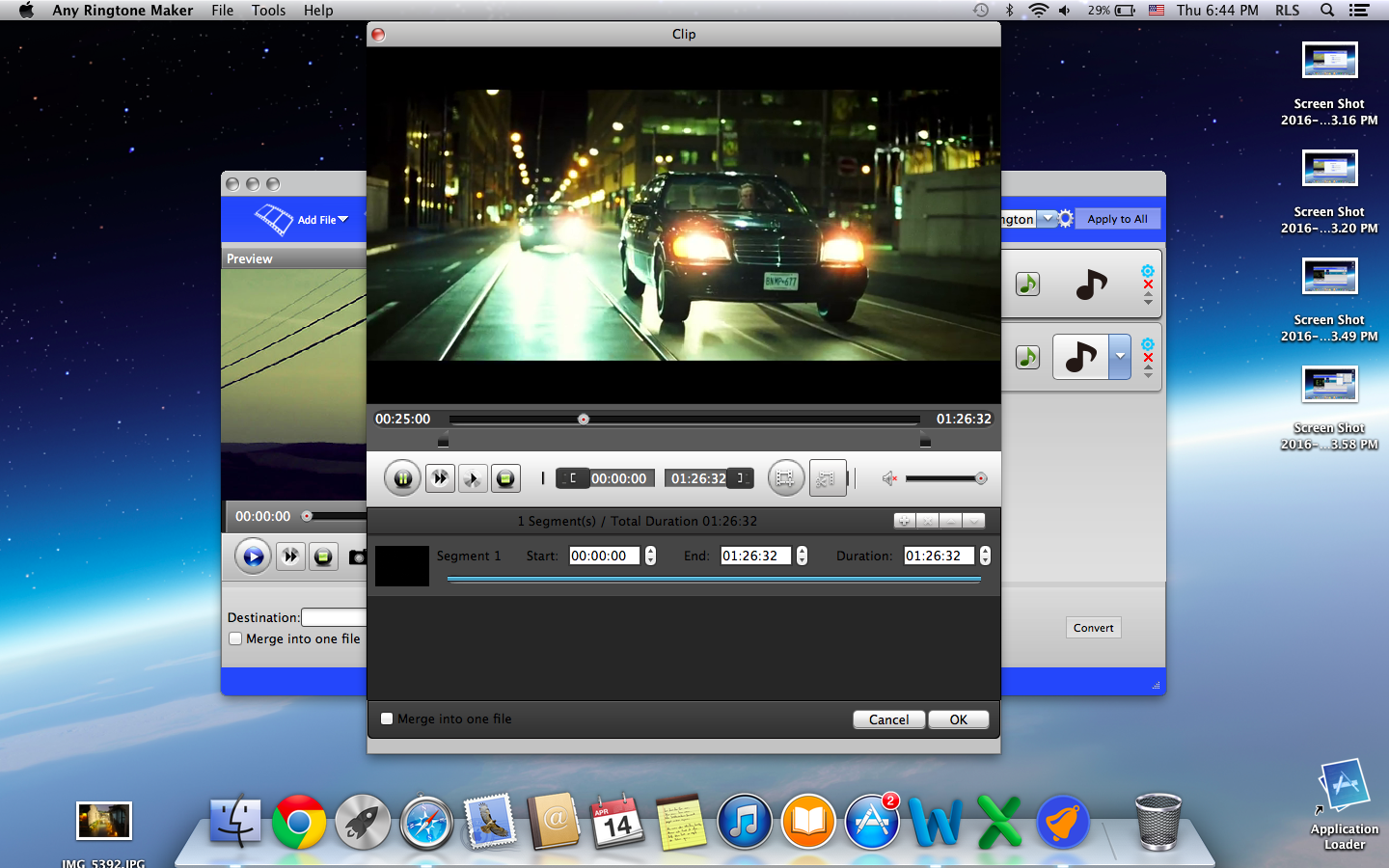The width and height of the screenshot is (1389, 868).
Task: Click the Destination path field
Action: click(x=334, y=617)
